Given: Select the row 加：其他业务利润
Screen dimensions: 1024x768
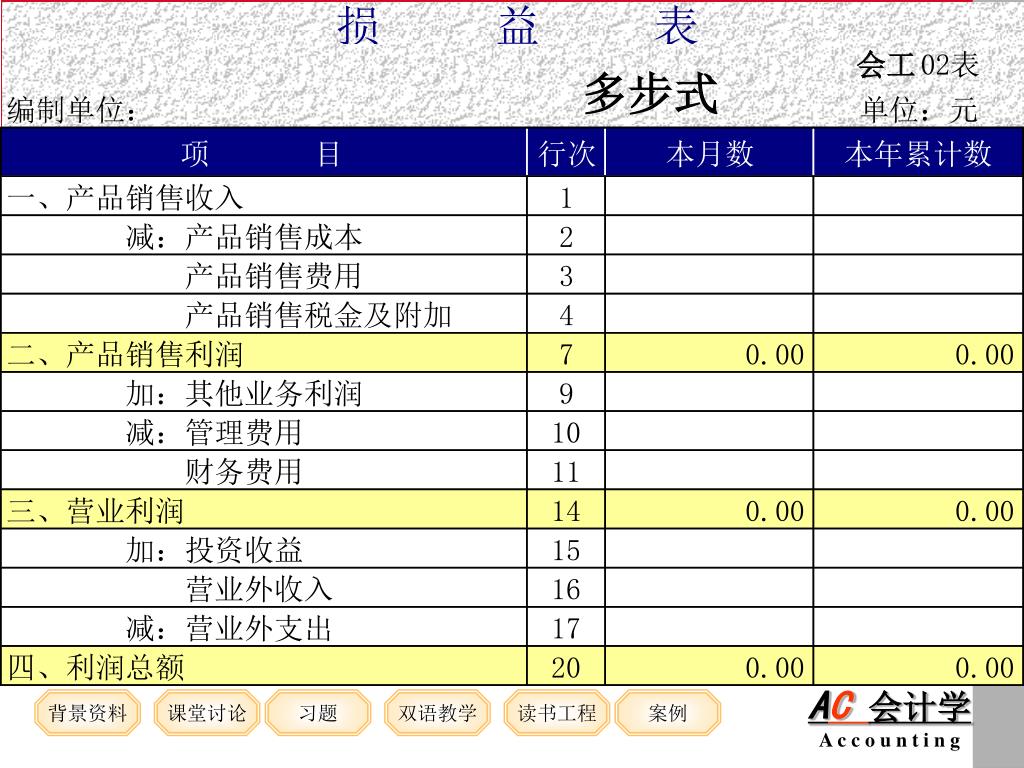Looking at the screenshot, I should [x=512, y=392].
